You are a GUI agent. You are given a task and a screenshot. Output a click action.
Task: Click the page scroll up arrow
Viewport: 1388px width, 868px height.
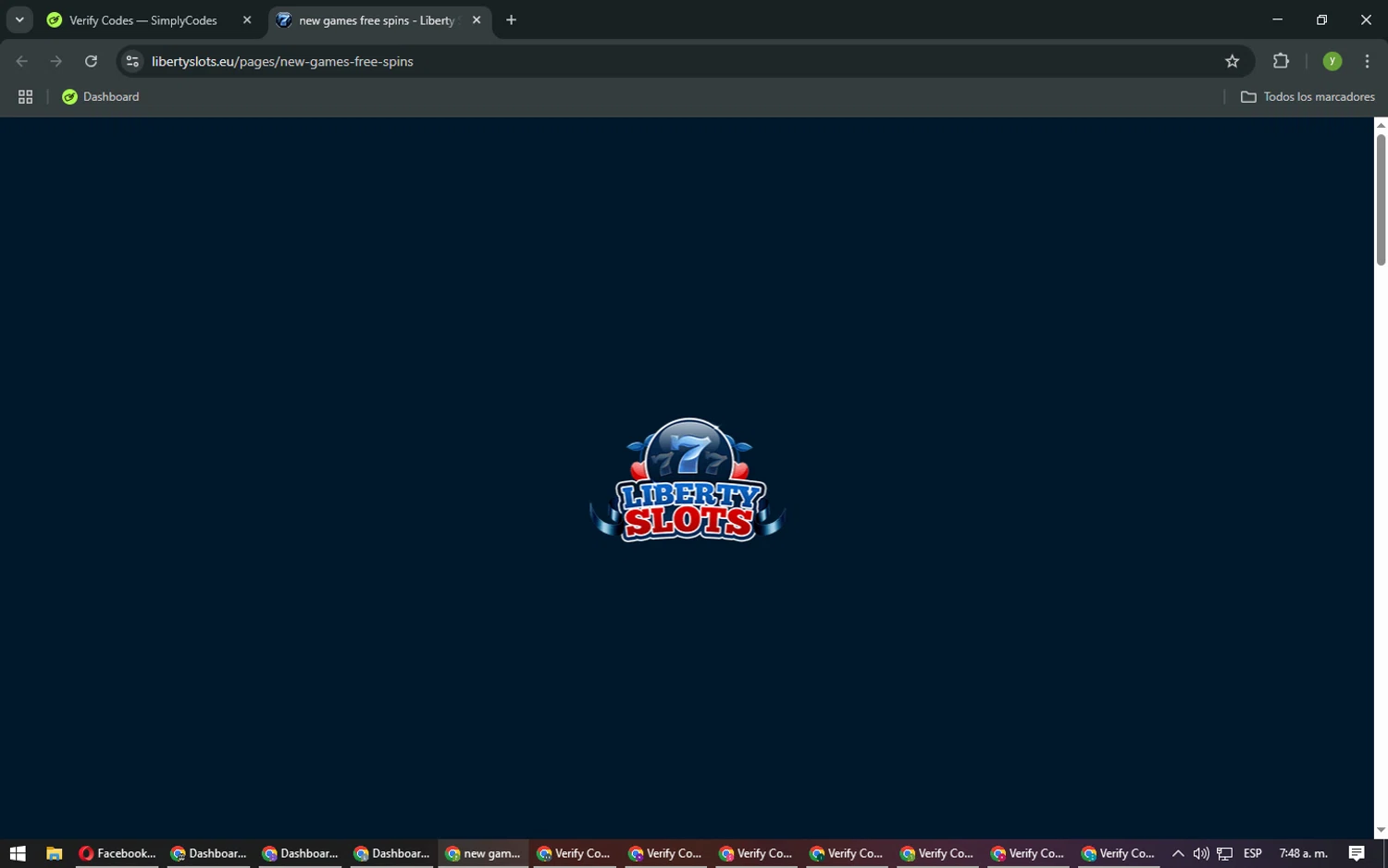pyautogui.click(x=1381, y=125)
